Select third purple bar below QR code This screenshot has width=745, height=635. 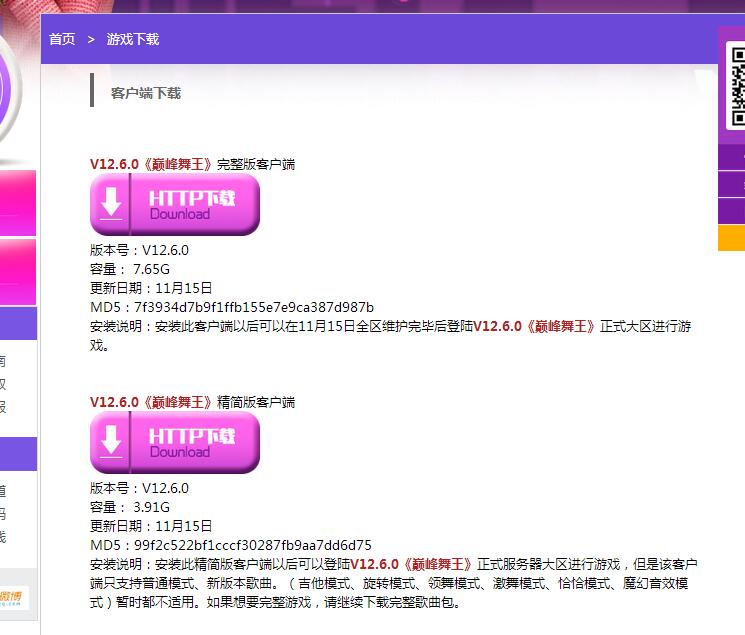pyautogui.click(x=732, y=211)
